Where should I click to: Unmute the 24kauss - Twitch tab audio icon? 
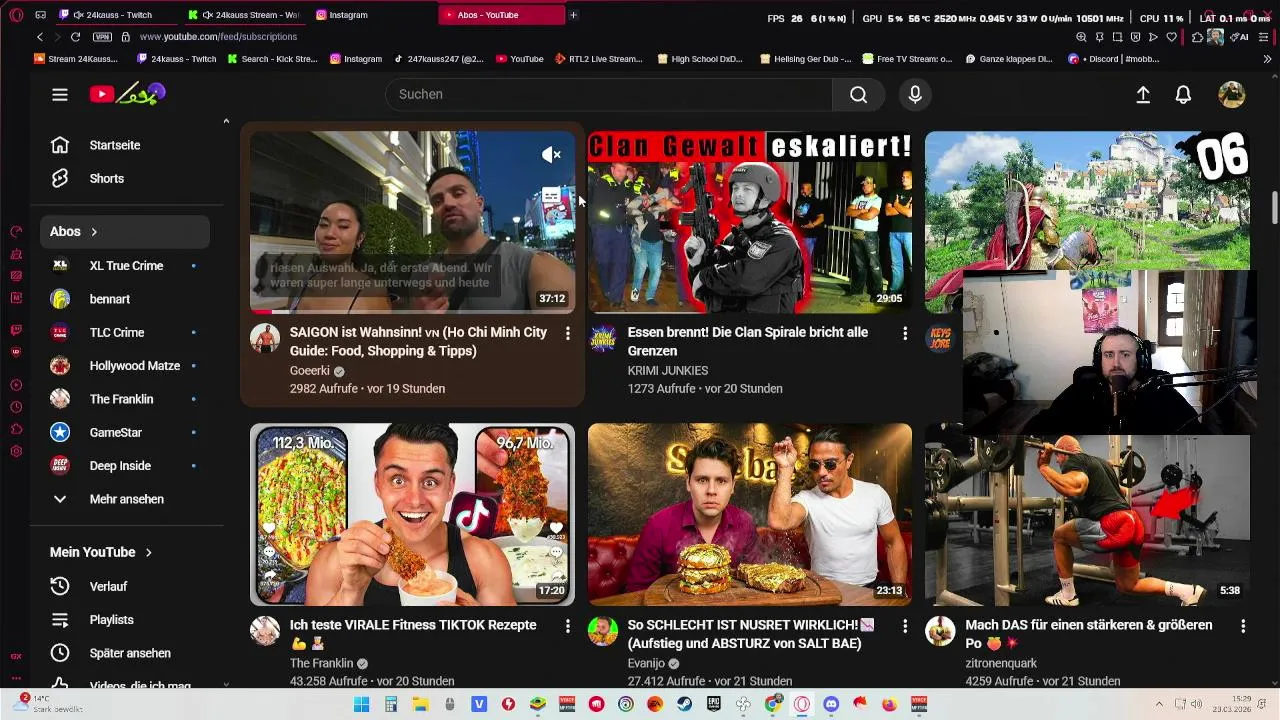coord(78,15)
